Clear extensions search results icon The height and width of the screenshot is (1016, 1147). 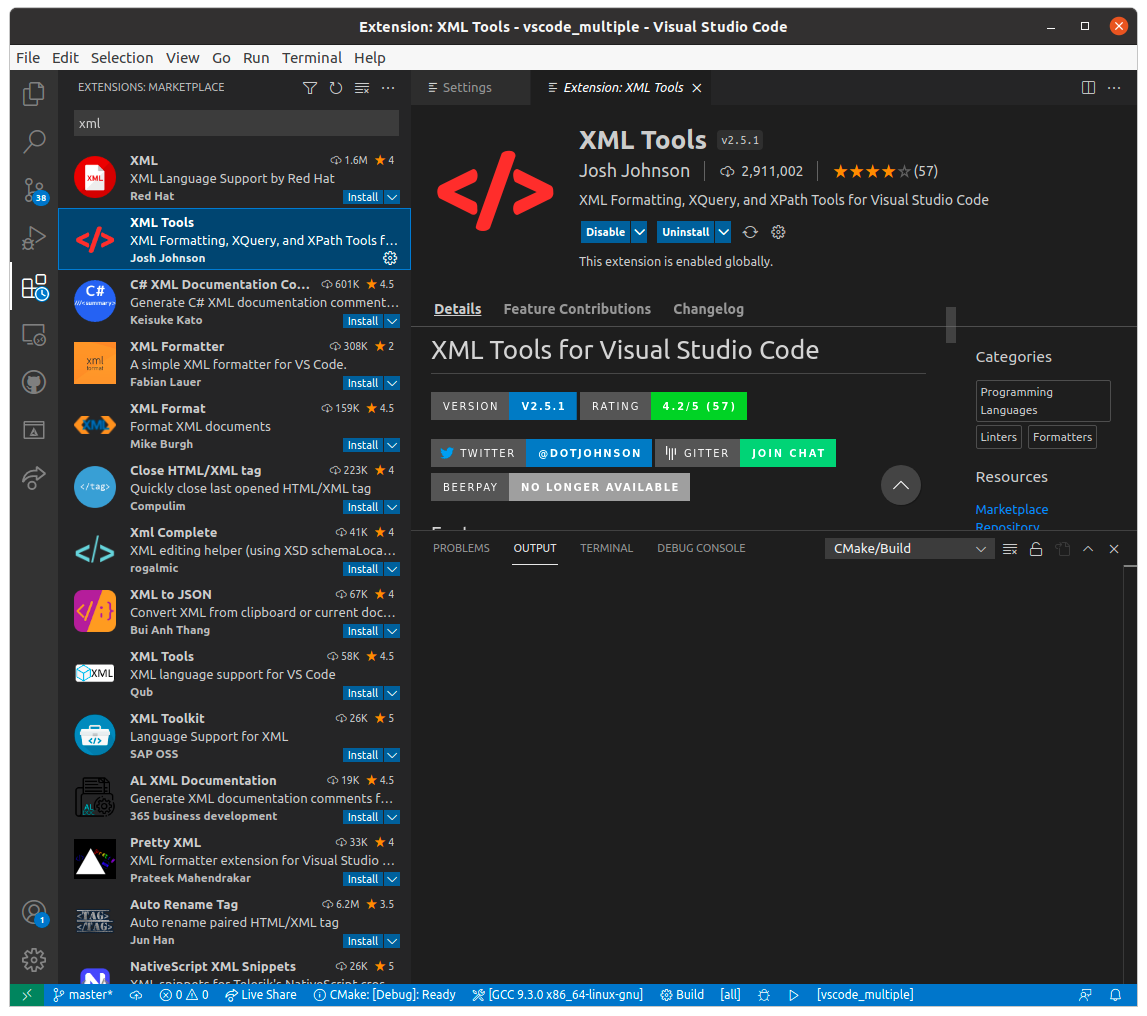pos(362,88)
